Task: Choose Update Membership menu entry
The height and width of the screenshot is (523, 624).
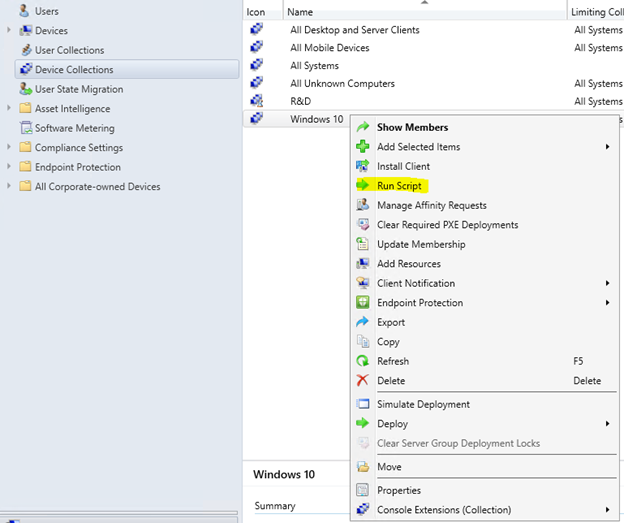Action: coord(484,244)
